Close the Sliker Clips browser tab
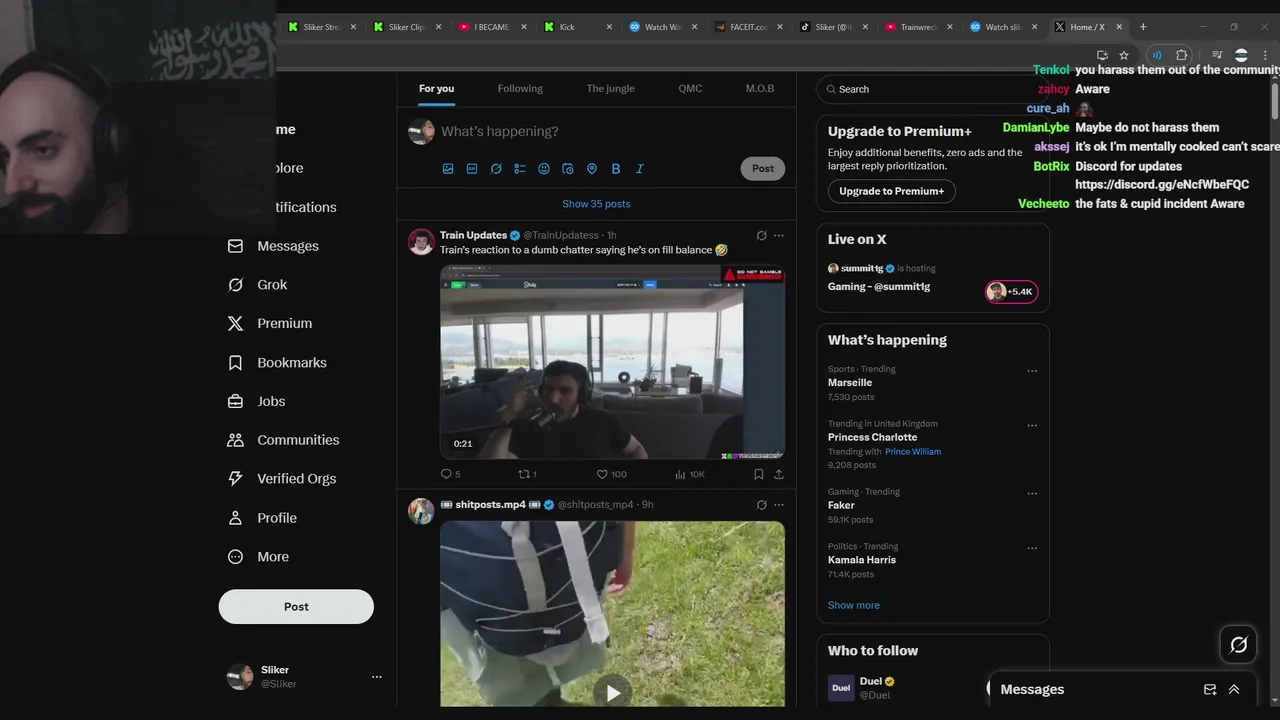 pyautogui.click(x=439, y=27)
